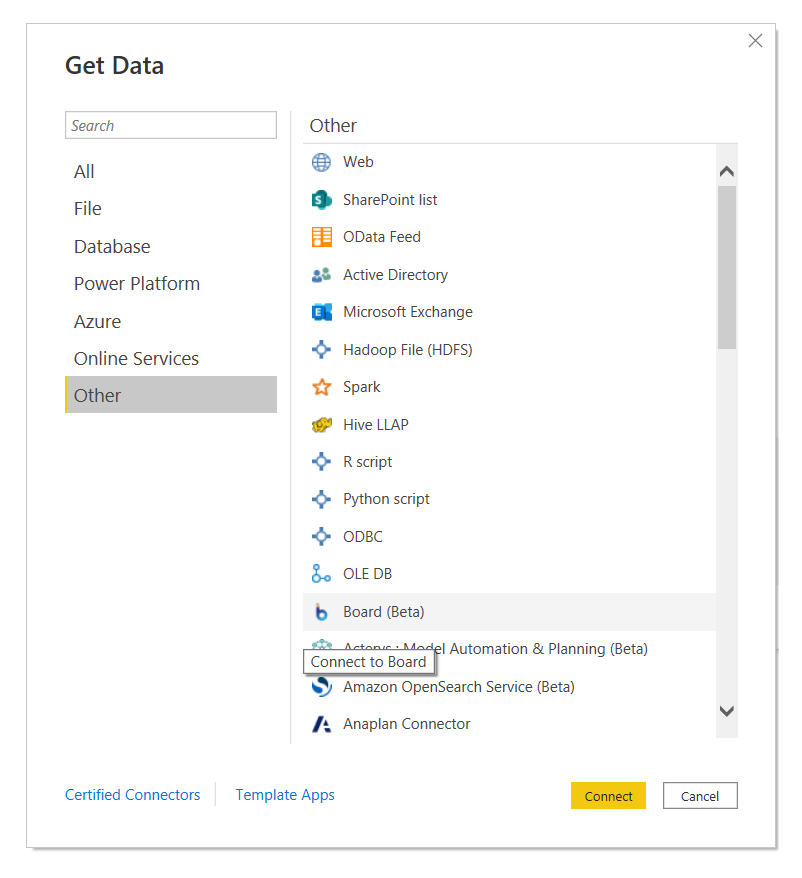This screenshot has width=802, height=878.
Task: Click the Hive LLAP bee icon
Action: 321,425
